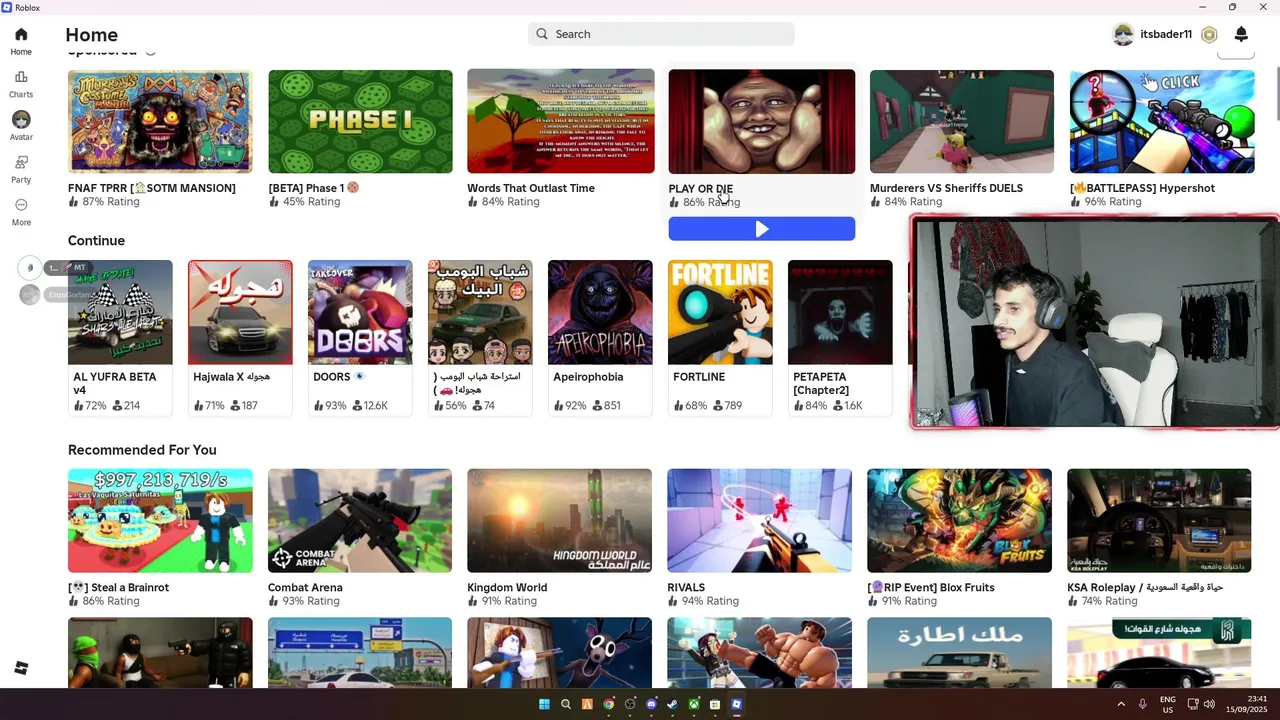The image size is (1280, 720).
Task: Open the KSA Roleplay game thumbnail
Action: [x=1159, y=521]
